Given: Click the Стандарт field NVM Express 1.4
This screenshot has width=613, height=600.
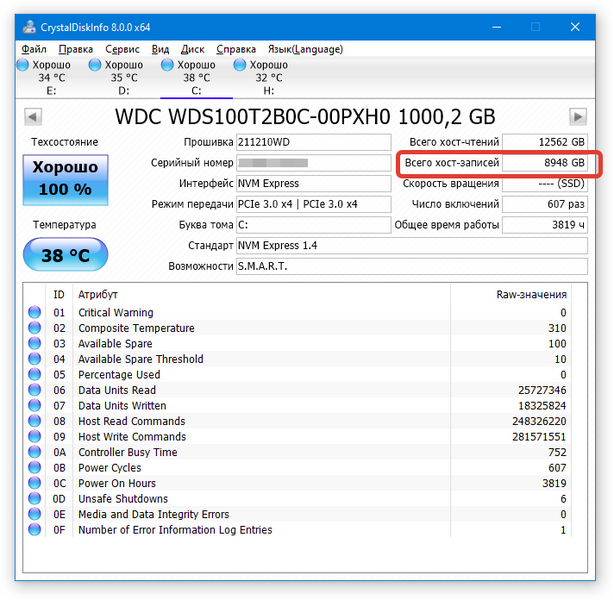Looking at the screenshot, I should 412,246.
